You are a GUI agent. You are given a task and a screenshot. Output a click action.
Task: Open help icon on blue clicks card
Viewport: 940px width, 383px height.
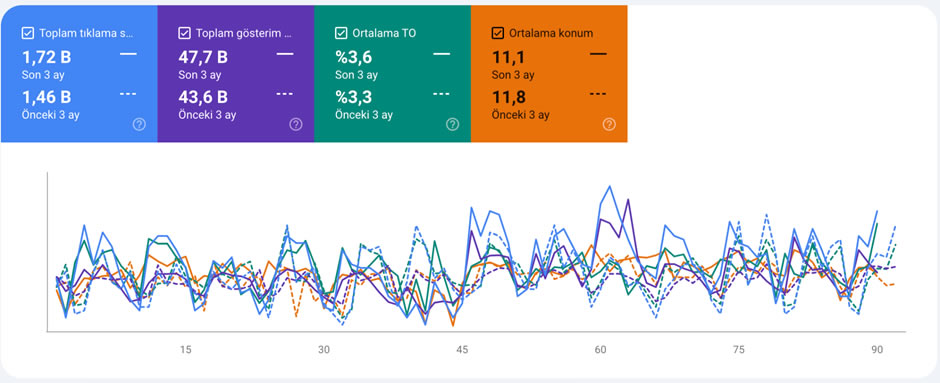coord(139,124)
